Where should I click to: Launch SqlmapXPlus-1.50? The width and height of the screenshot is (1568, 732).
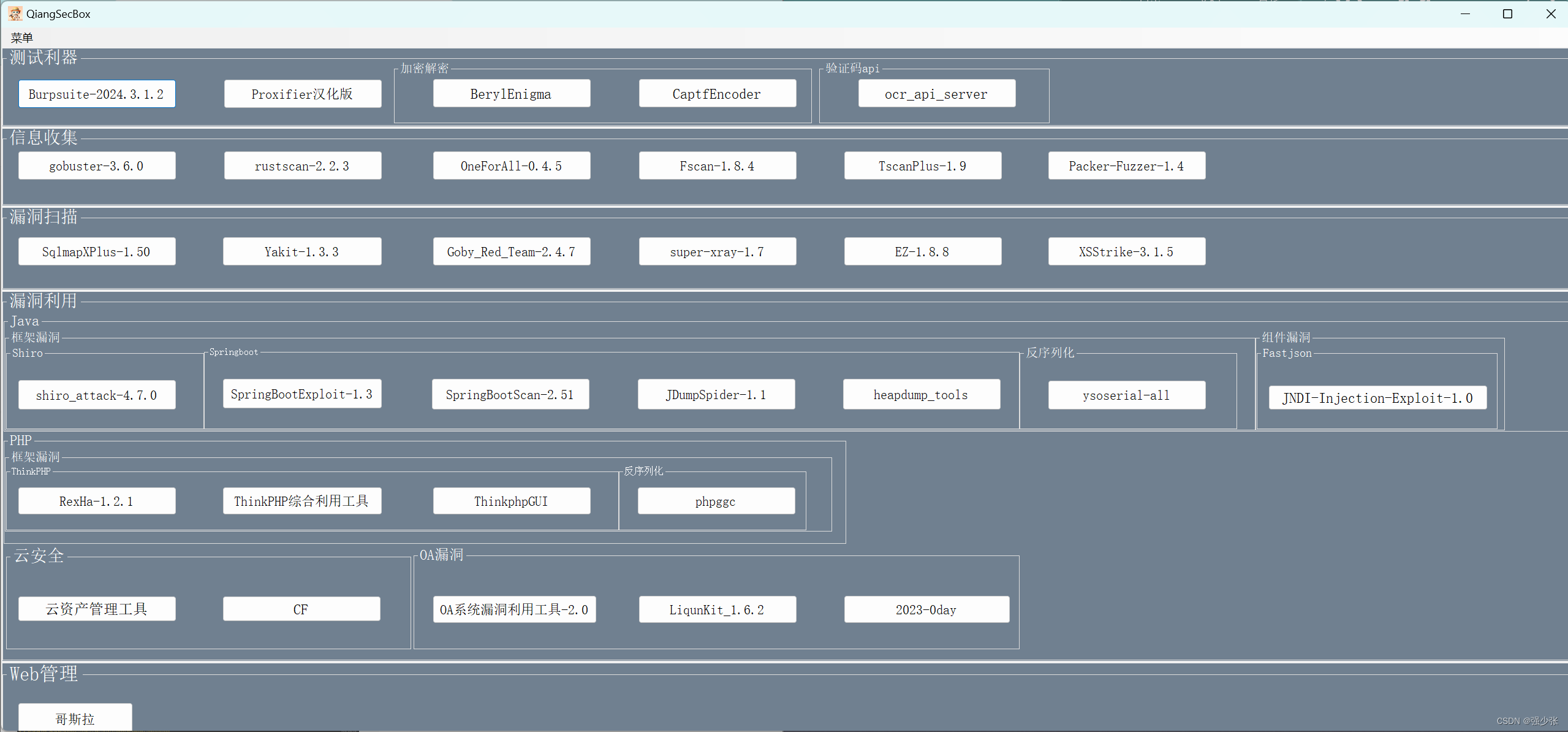97,251
